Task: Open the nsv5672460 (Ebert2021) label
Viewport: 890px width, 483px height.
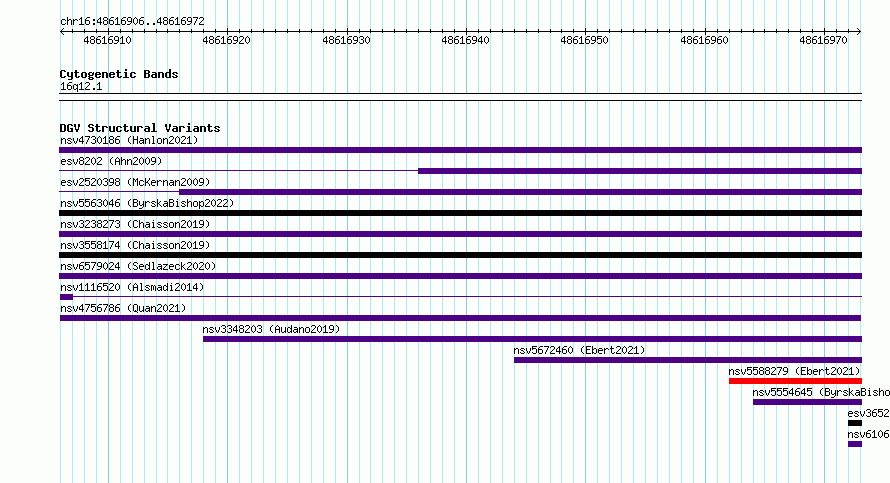Action: click(580, 350)
